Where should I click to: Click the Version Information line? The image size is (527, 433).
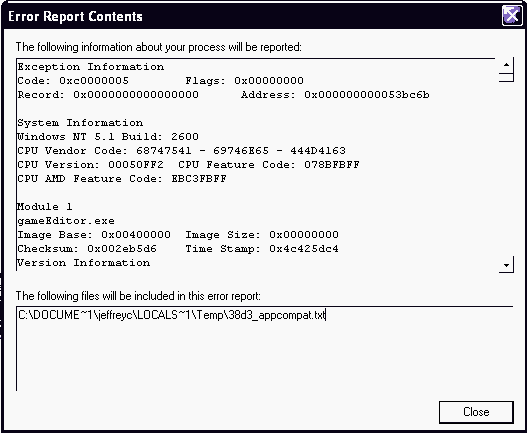pyautogui.click(x=84, y=263)
